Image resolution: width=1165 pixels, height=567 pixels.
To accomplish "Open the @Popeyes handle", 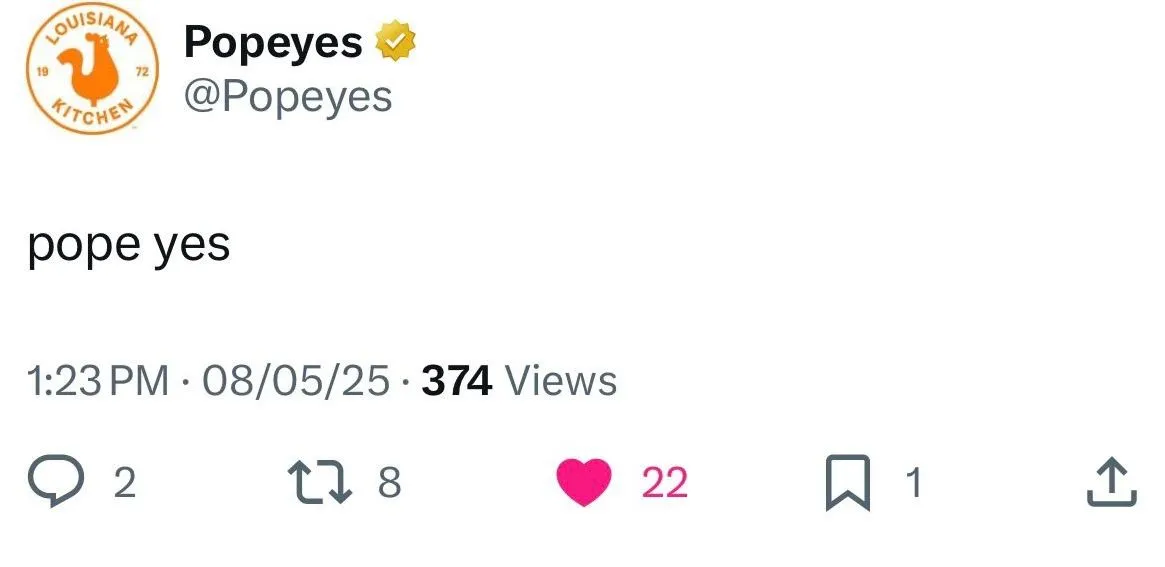I will point(288,97).
